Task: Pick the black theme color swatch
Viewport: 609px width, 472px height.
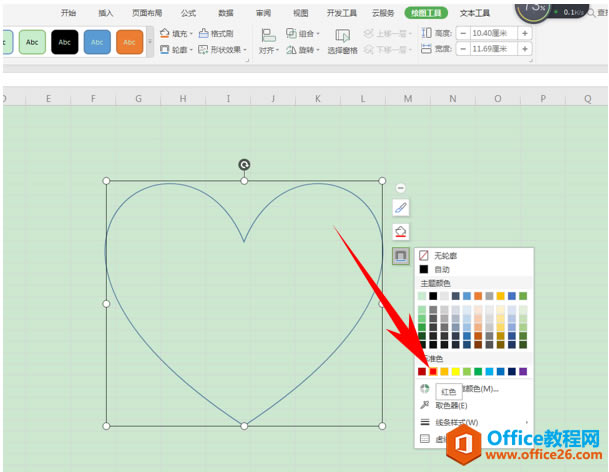Action: point(433,296)
